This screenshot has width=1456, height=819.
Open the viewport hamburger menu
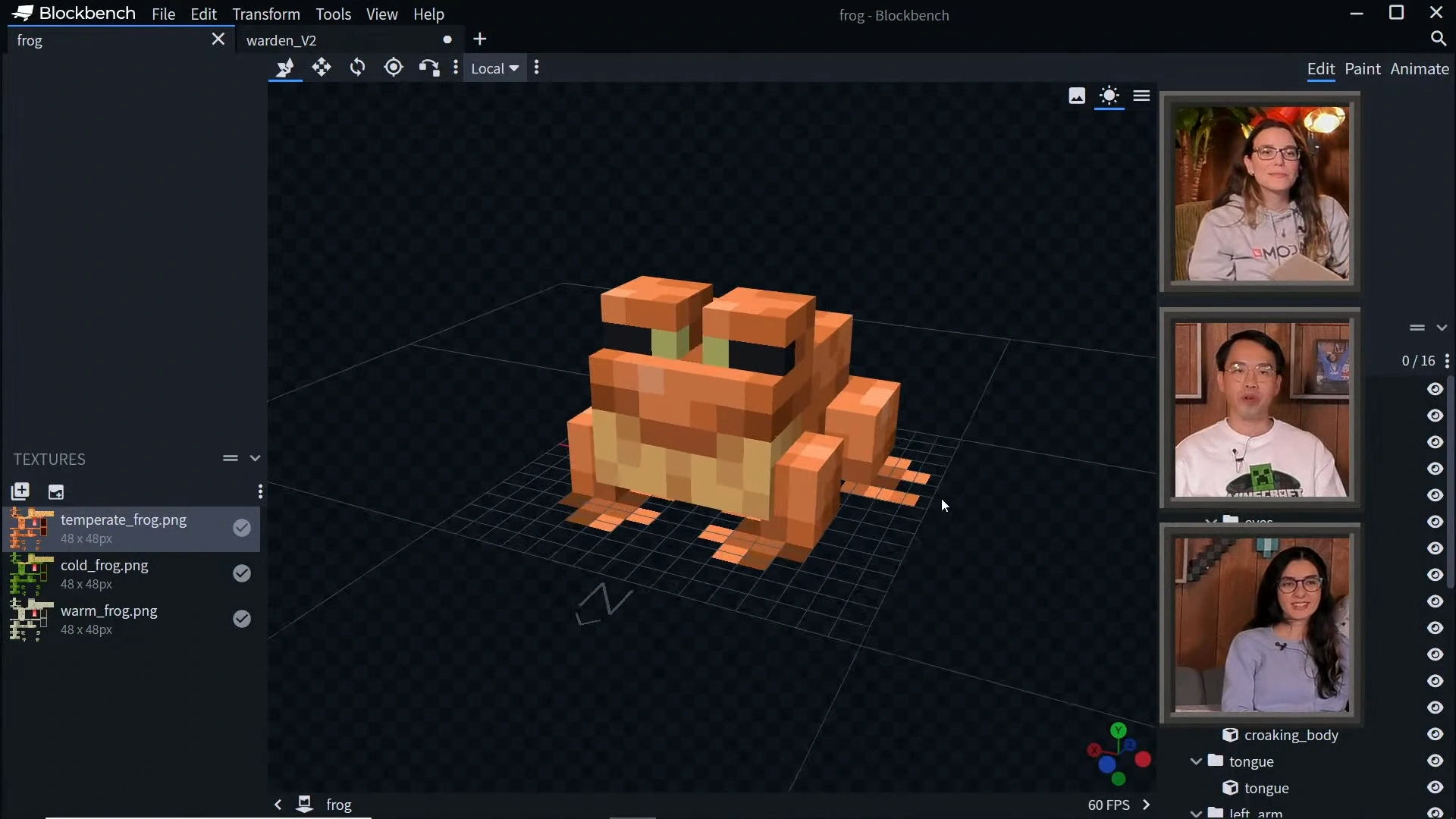[x=1141, y=96]
